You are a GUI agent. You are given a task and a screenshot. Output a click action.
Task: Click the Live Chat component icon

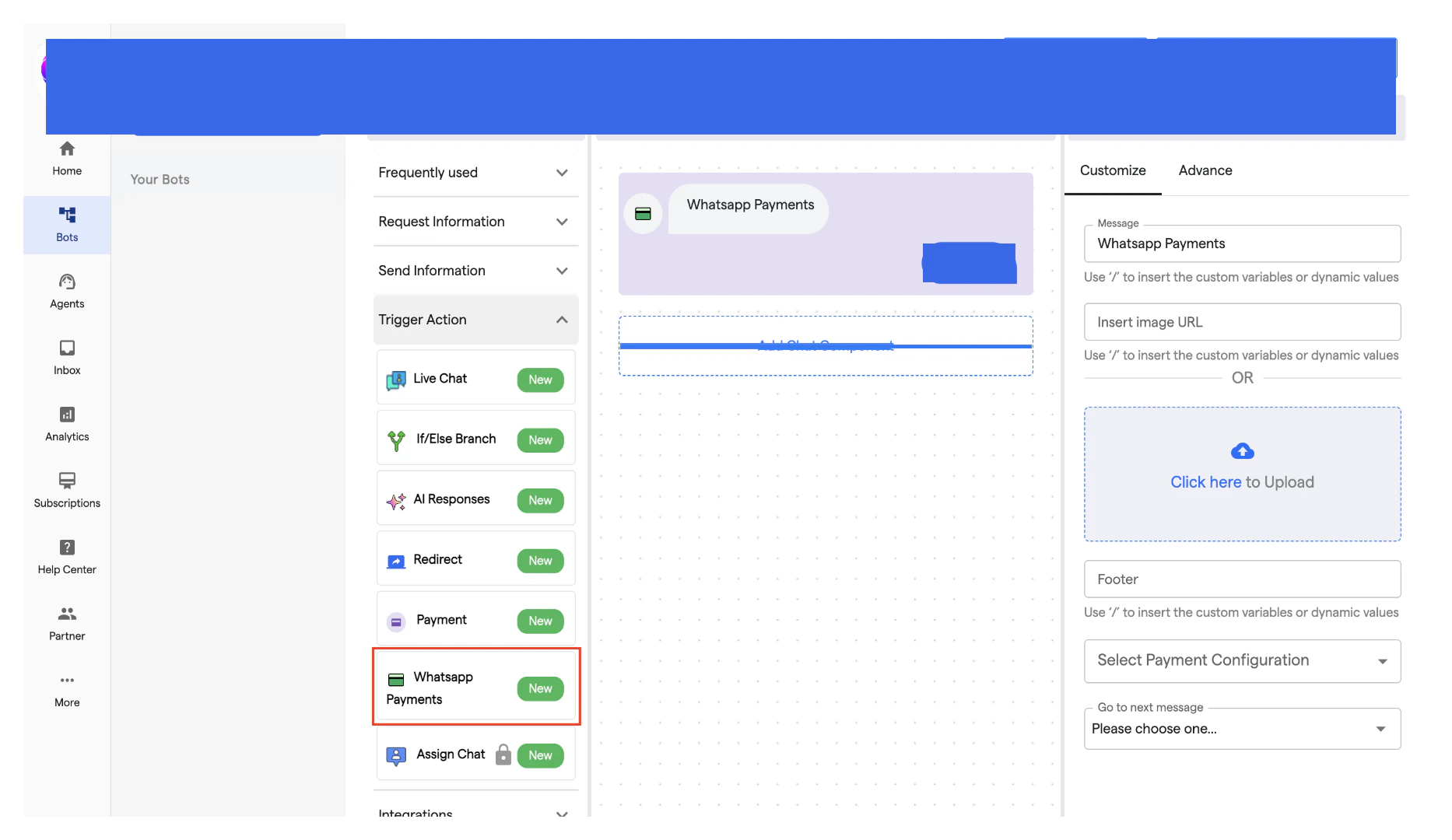coord(396,380)
